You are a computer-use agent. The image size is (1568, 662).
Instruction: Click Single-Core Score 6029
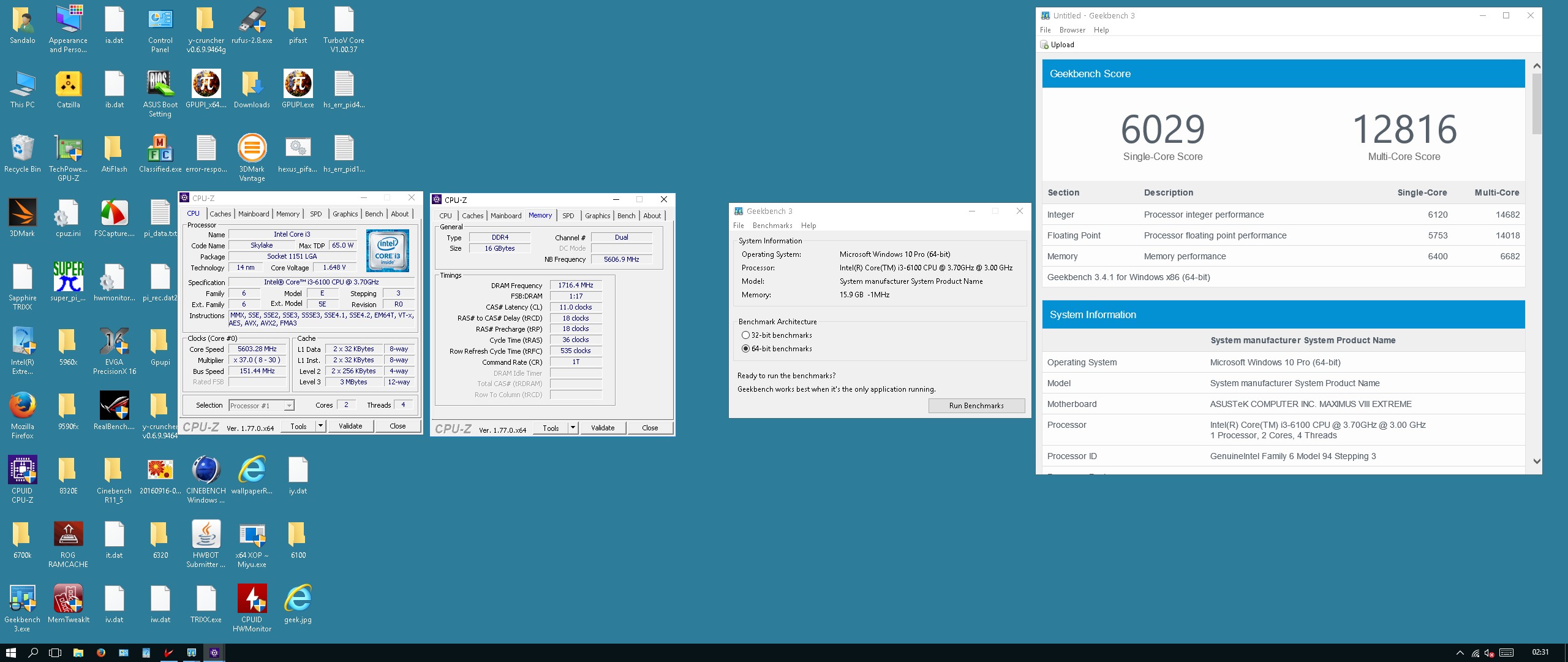click(x=1163, y=130)
